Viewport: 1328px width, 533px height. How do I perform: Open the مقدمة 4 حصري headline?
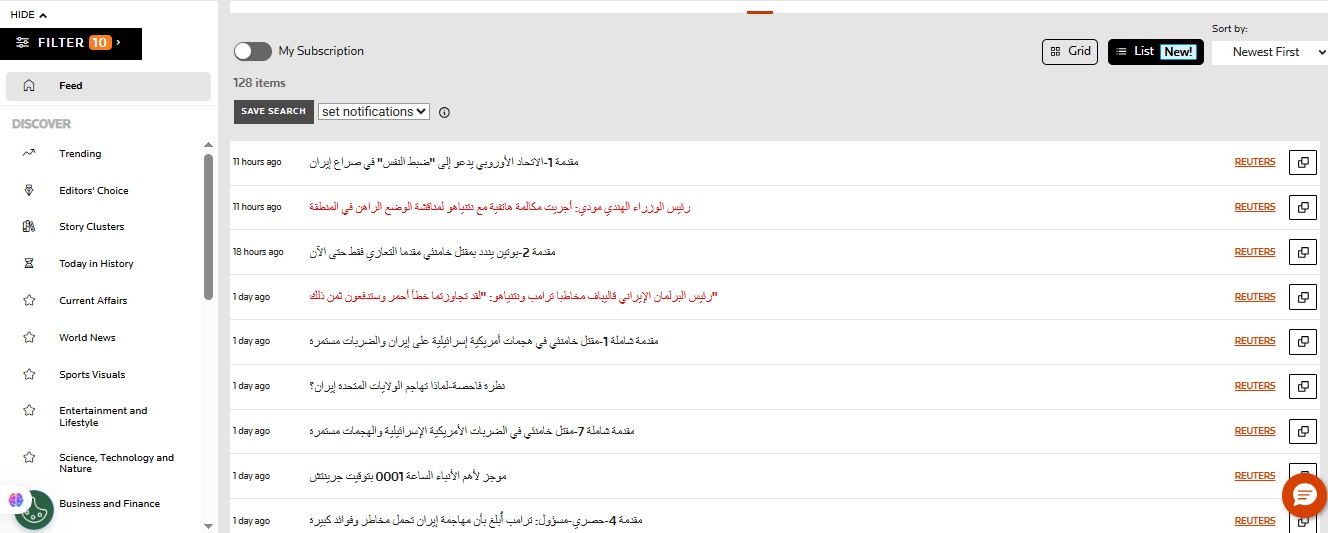pos(476,521)
